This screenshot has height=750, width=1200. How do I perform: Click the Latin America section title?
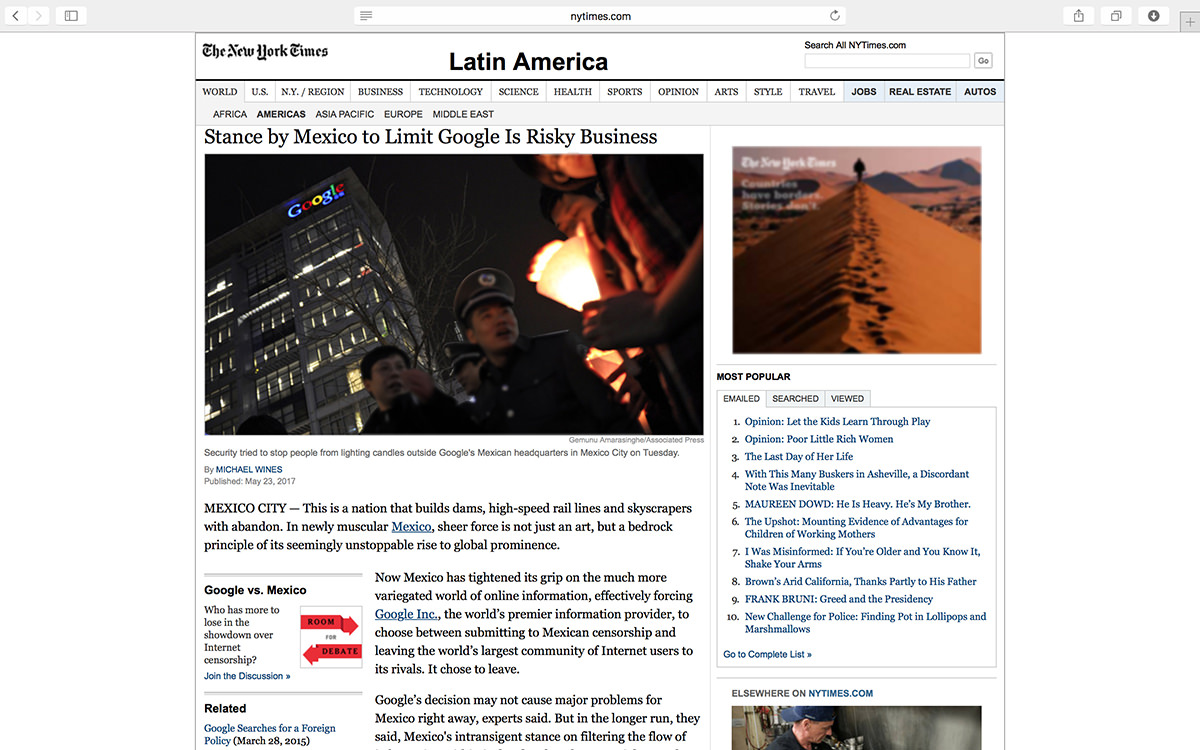tap(528, 62)
